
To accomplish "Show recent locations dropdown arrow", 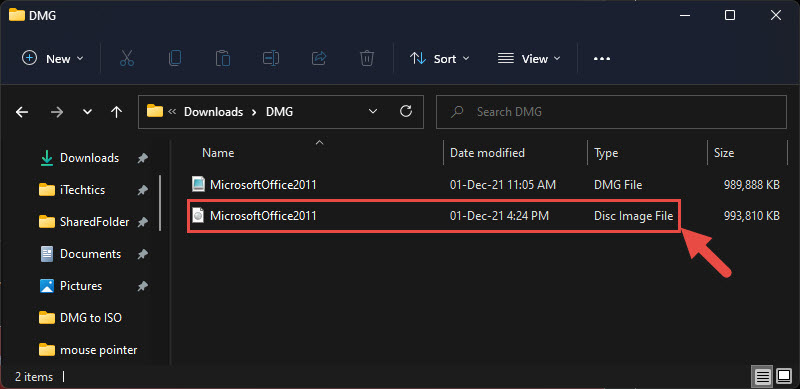I will pyautogui.click(x=87, y=112).
